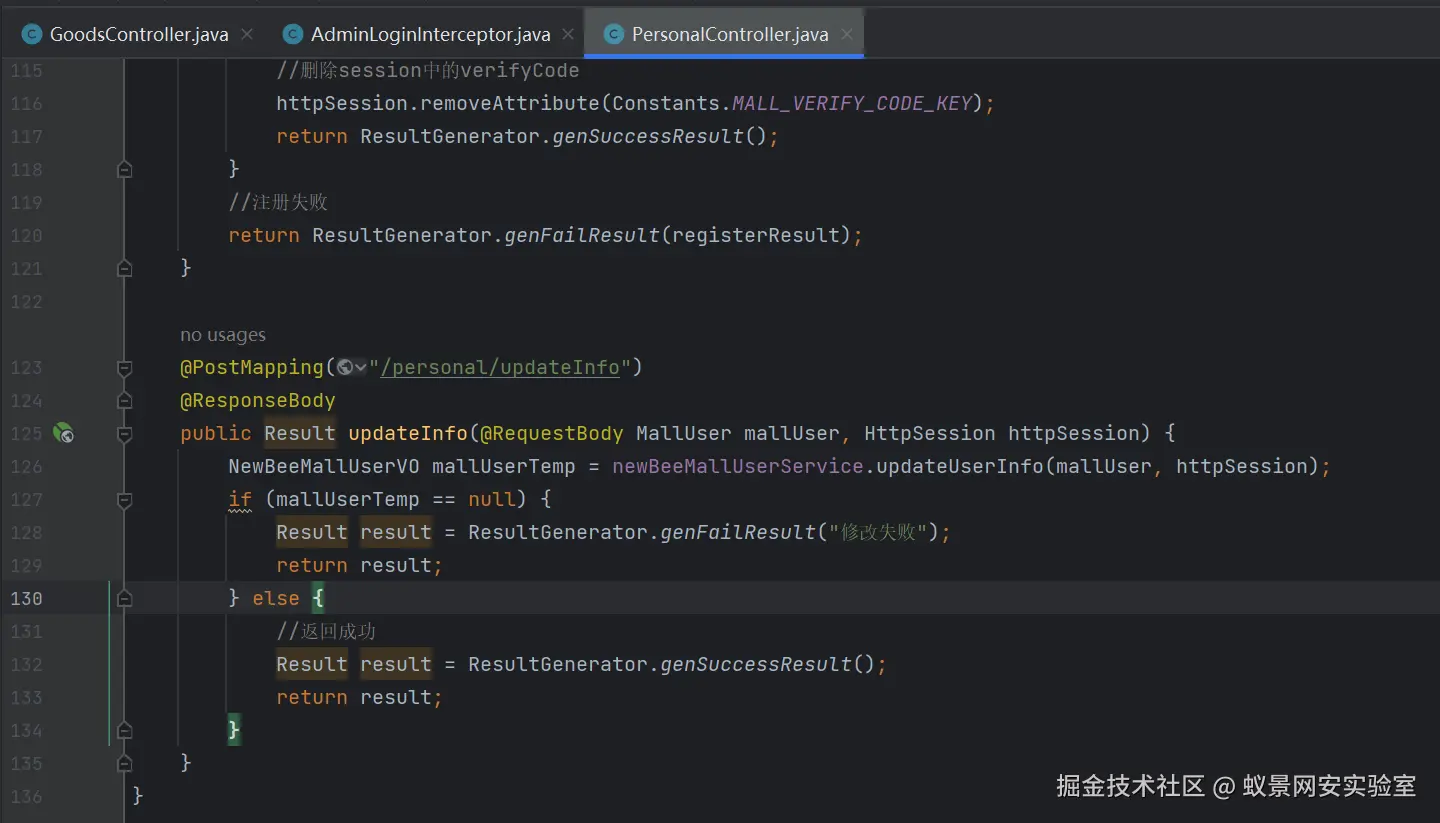Click the @RequestBody annotation

tap(552, 433)
